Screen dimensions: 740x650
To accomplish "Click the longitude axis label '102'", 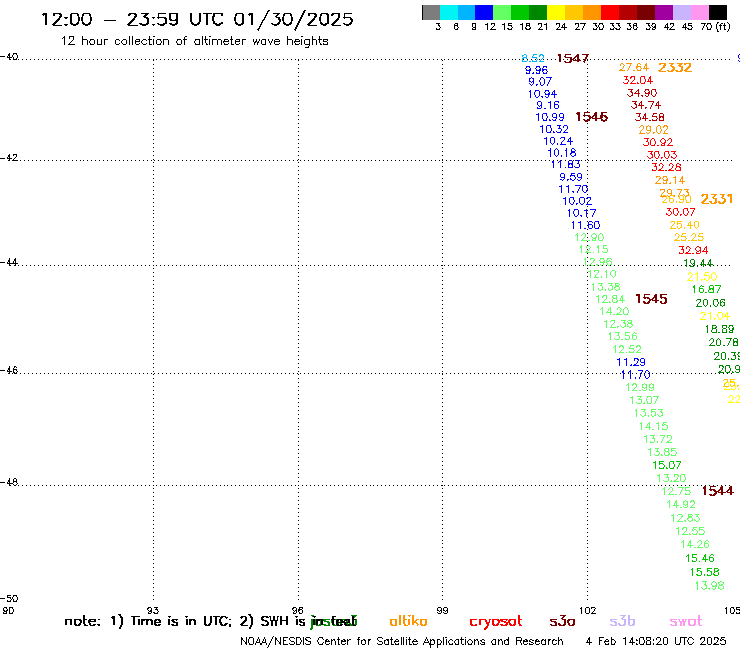I will point(588,610).
